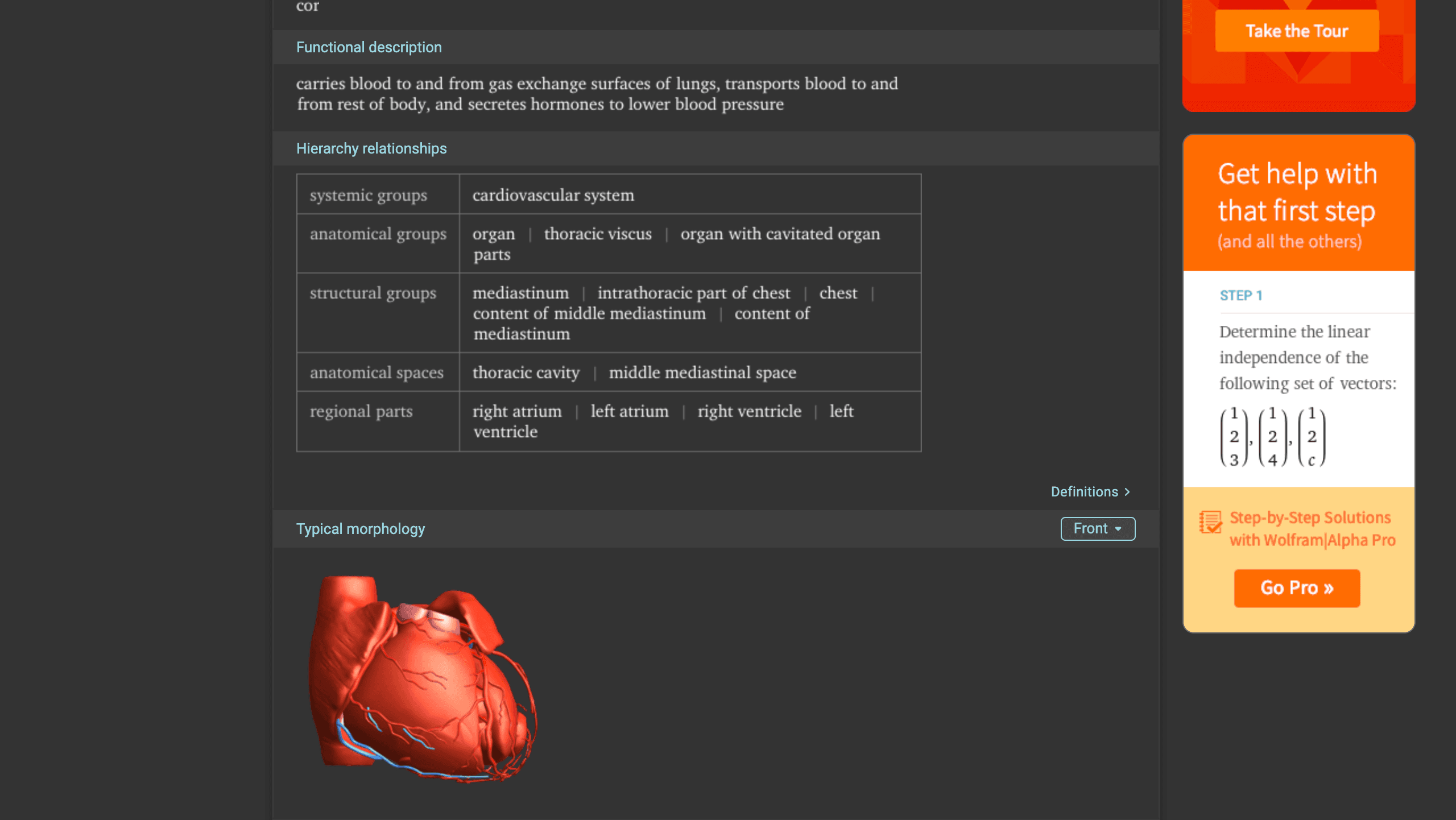This screenshot has height=820, width=1456.
Task: Click the STEP 1 label
Action: pos(1240,295)
